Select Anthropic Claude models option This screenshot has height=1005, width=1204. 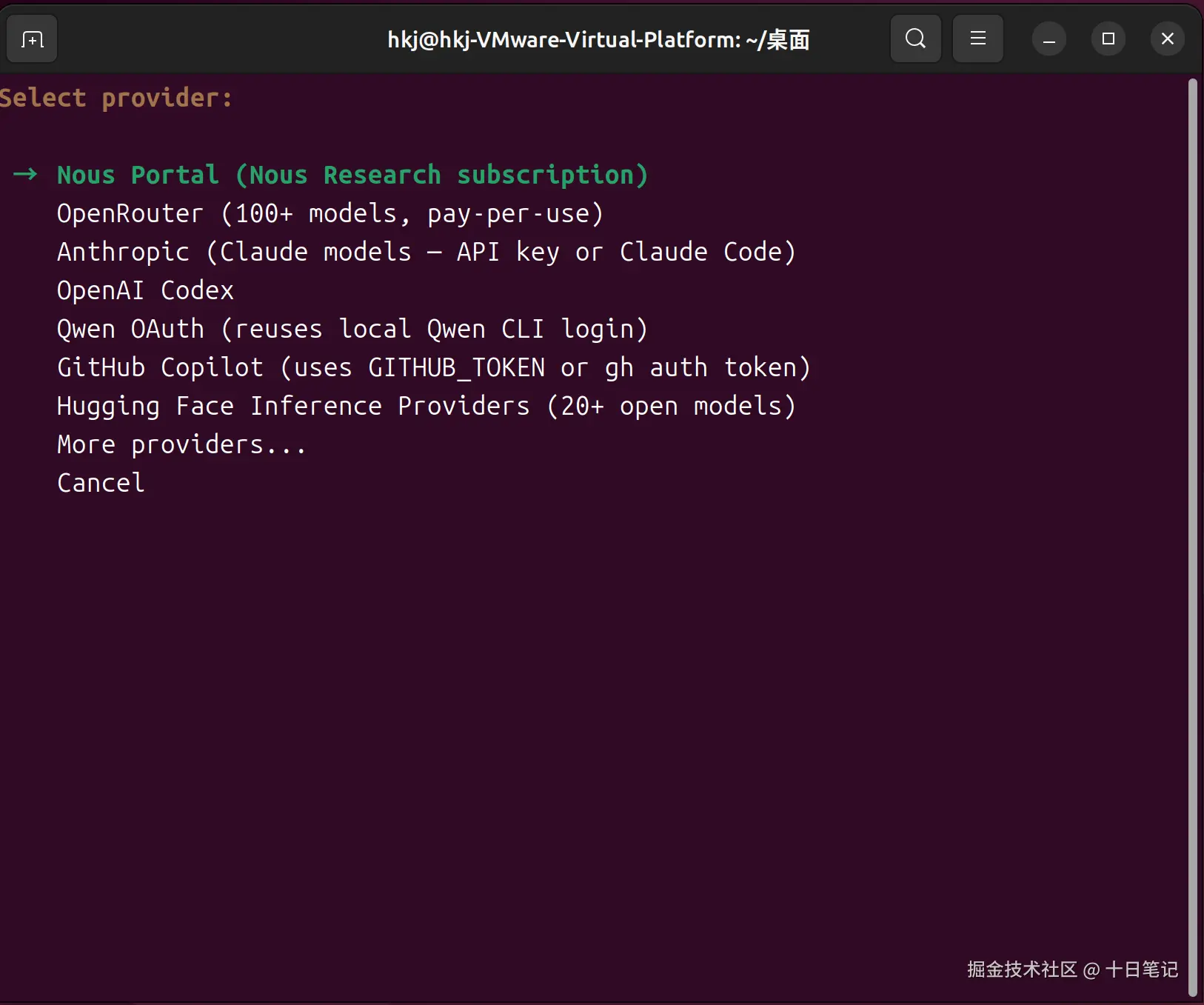point(426,253)
